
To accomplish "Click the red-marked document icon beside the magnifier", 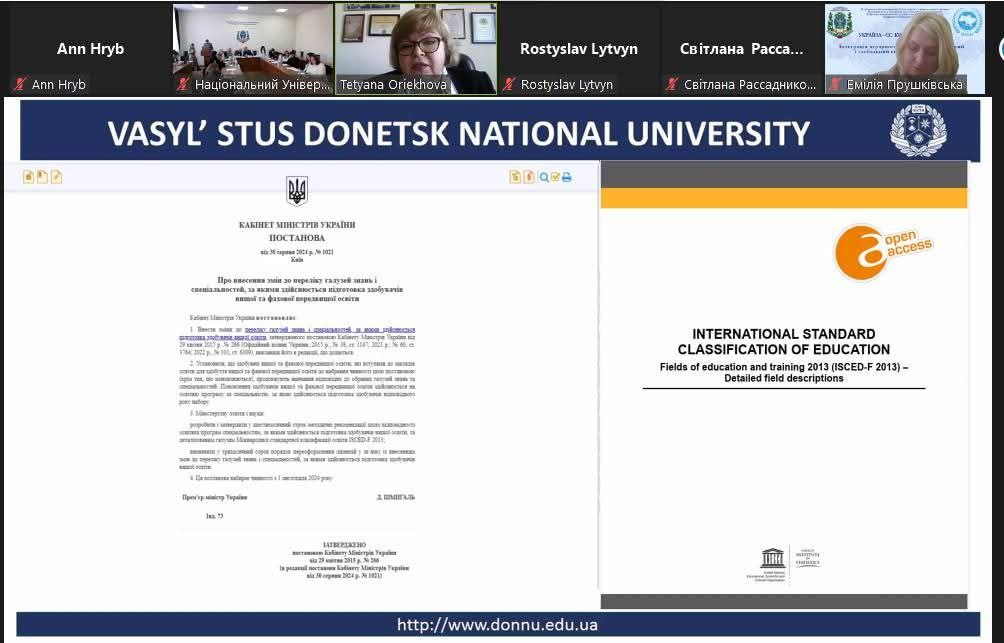I will (x=529, y=177).
